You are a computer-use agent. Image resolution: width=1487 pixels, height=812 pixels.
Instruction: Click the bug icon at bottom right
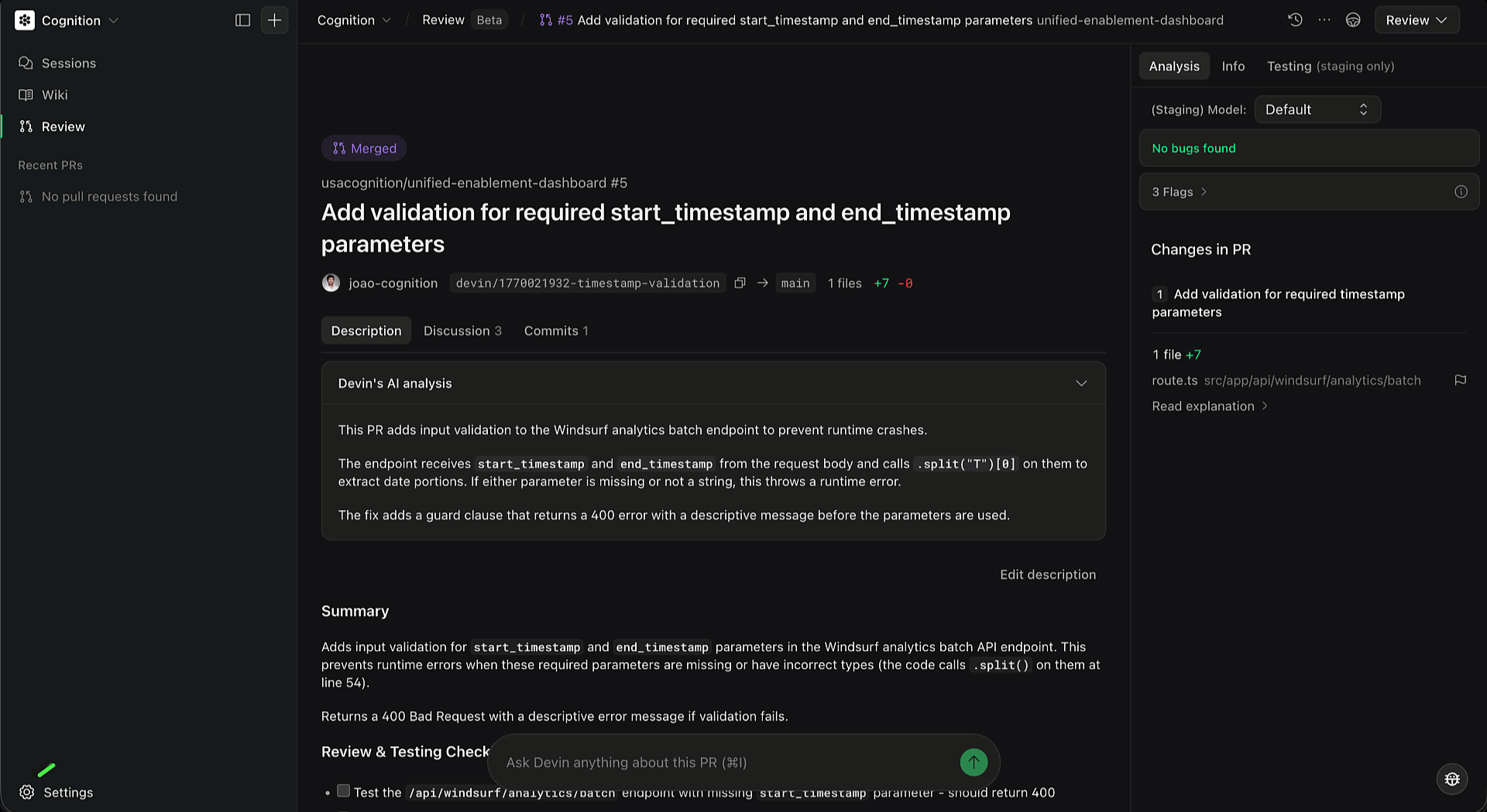pyautogui.click(x=1452, y=779)
